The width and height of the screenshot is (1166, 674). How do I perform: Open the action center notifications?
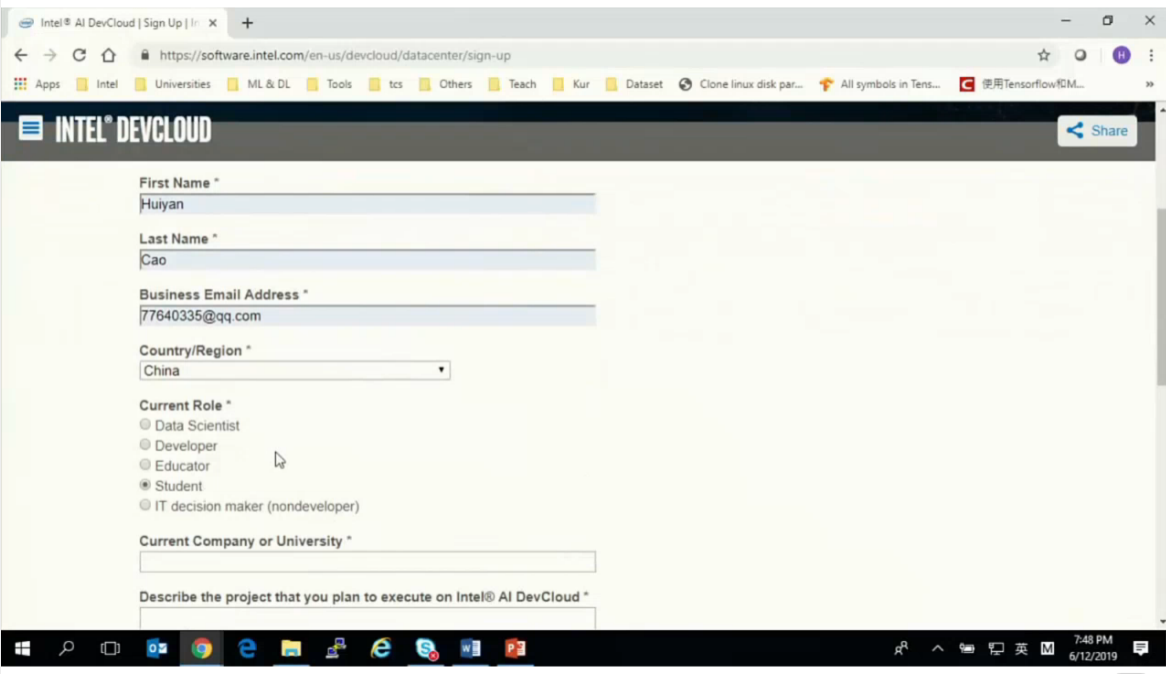point(1141,649)
